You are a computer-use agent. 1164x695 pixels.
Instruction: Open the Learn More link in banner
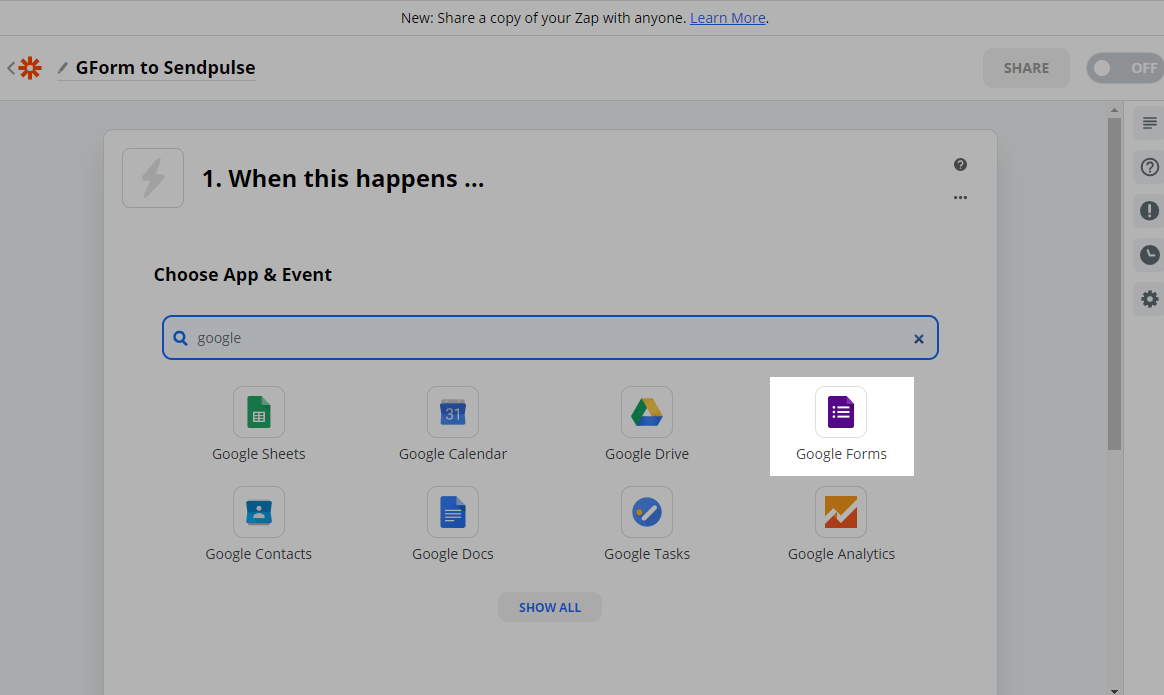[x=727, y=18]
